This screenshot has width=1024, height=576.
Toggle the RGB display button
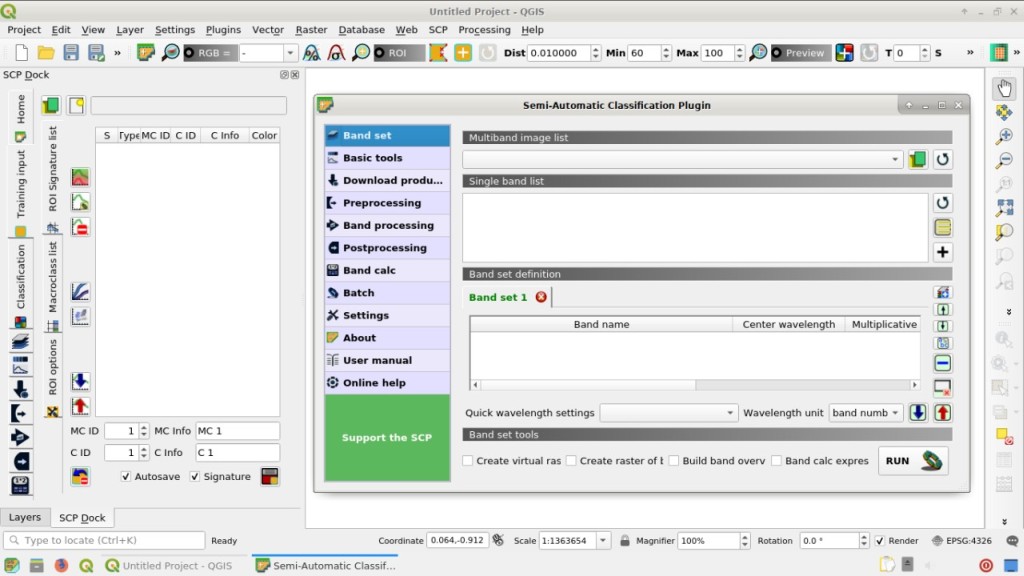tap(208, 53)
